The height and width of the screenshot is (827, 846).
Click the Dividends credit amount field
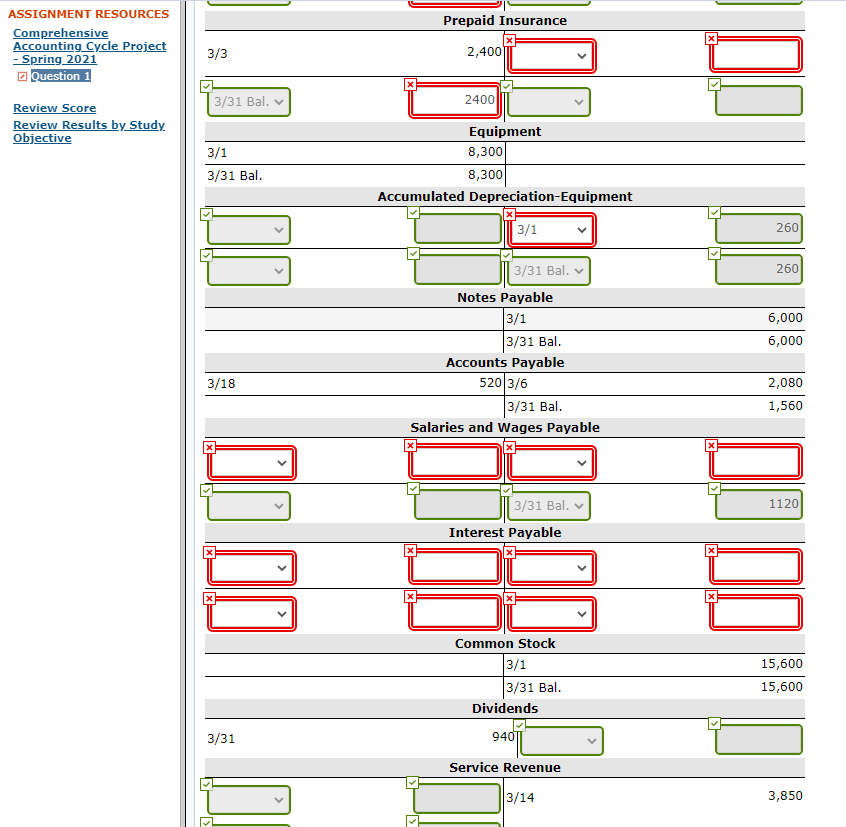pos(759,740)
